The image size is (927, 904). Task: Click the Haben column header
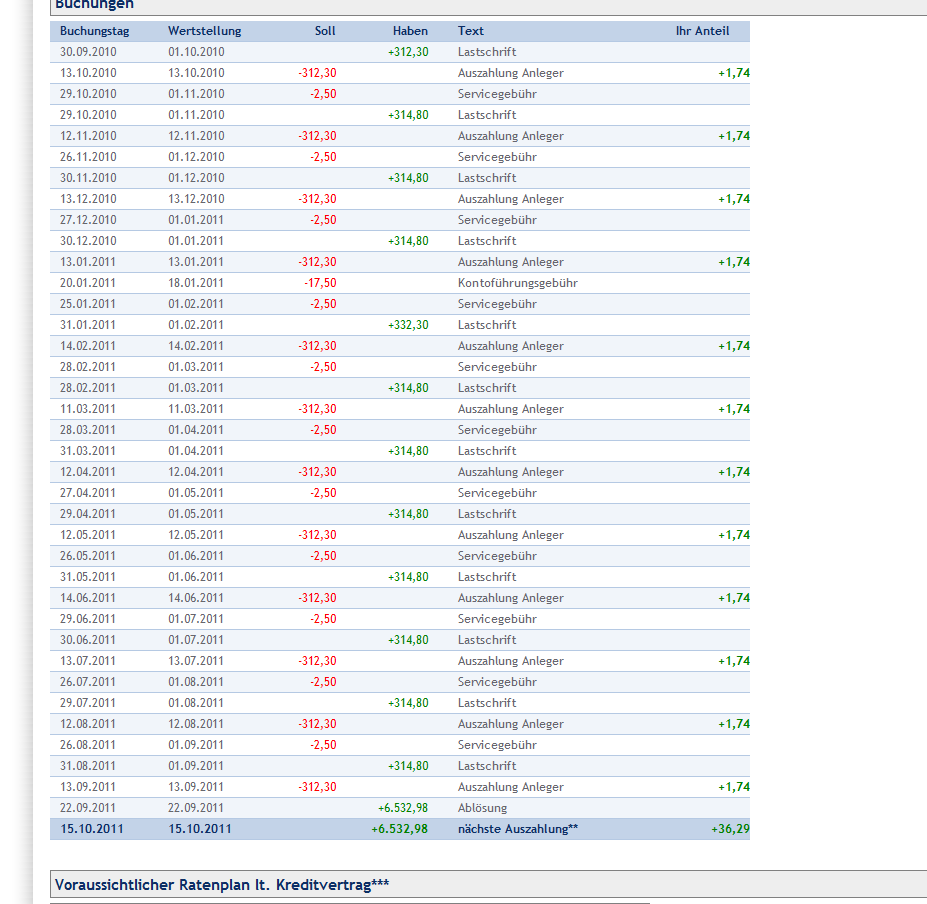tap(410, 31)
